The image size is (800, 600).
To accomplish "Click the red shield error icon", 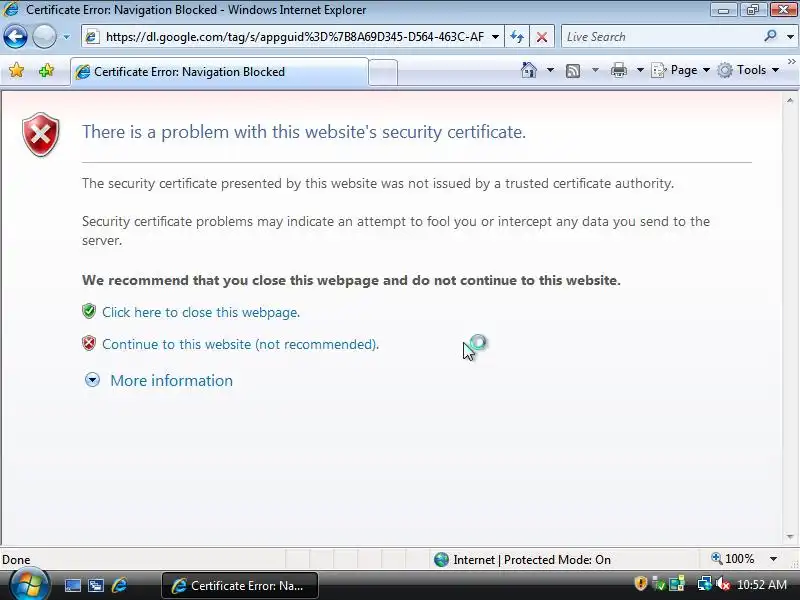I will coord(41,134).
